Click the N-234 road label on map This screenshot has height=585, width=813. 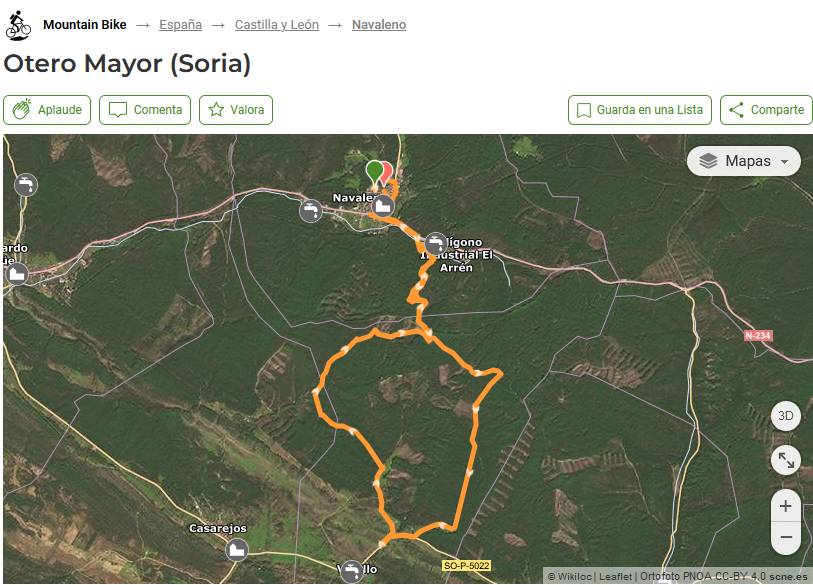pyautogui.click(x=758, y=336)
